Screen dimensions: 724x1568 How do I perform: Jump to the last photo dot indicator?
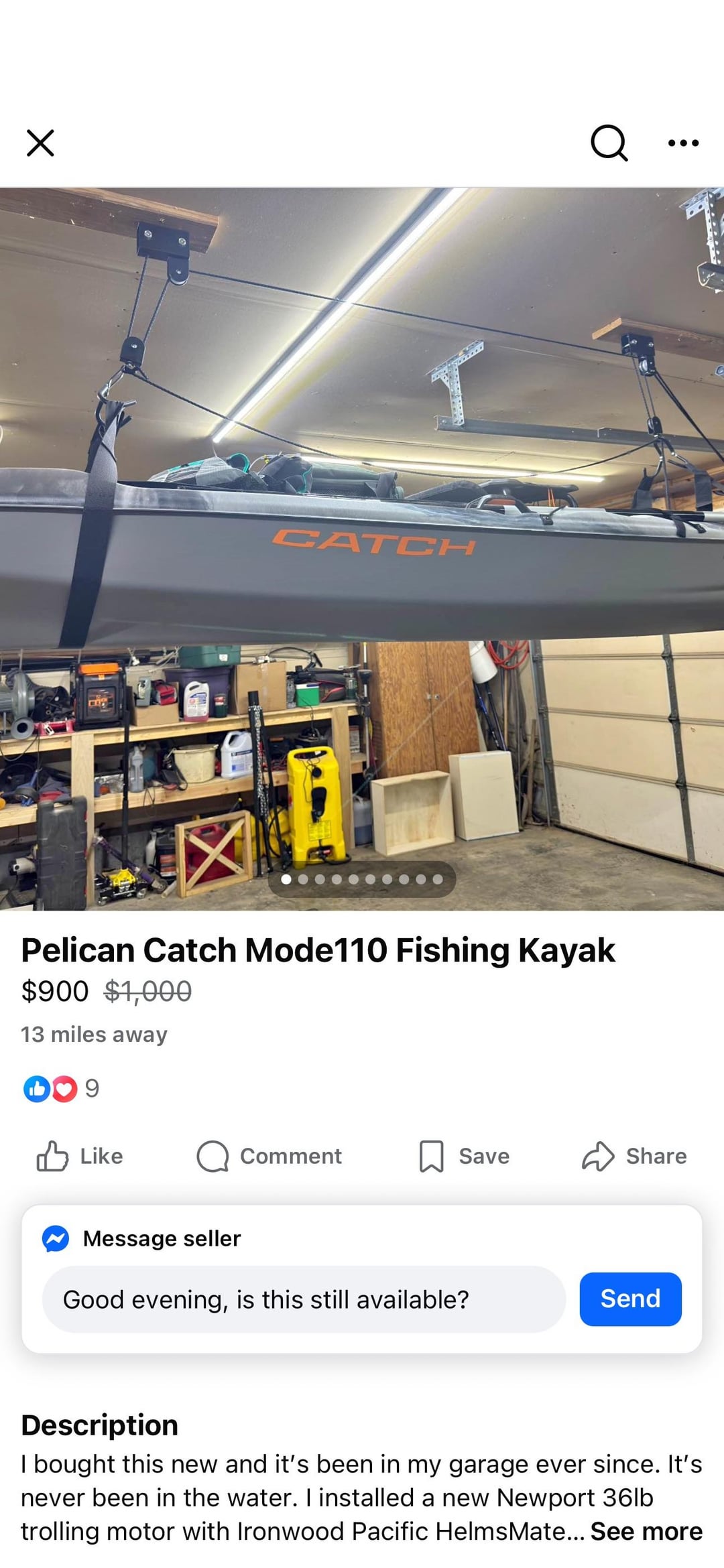click(x=438, y=879)
